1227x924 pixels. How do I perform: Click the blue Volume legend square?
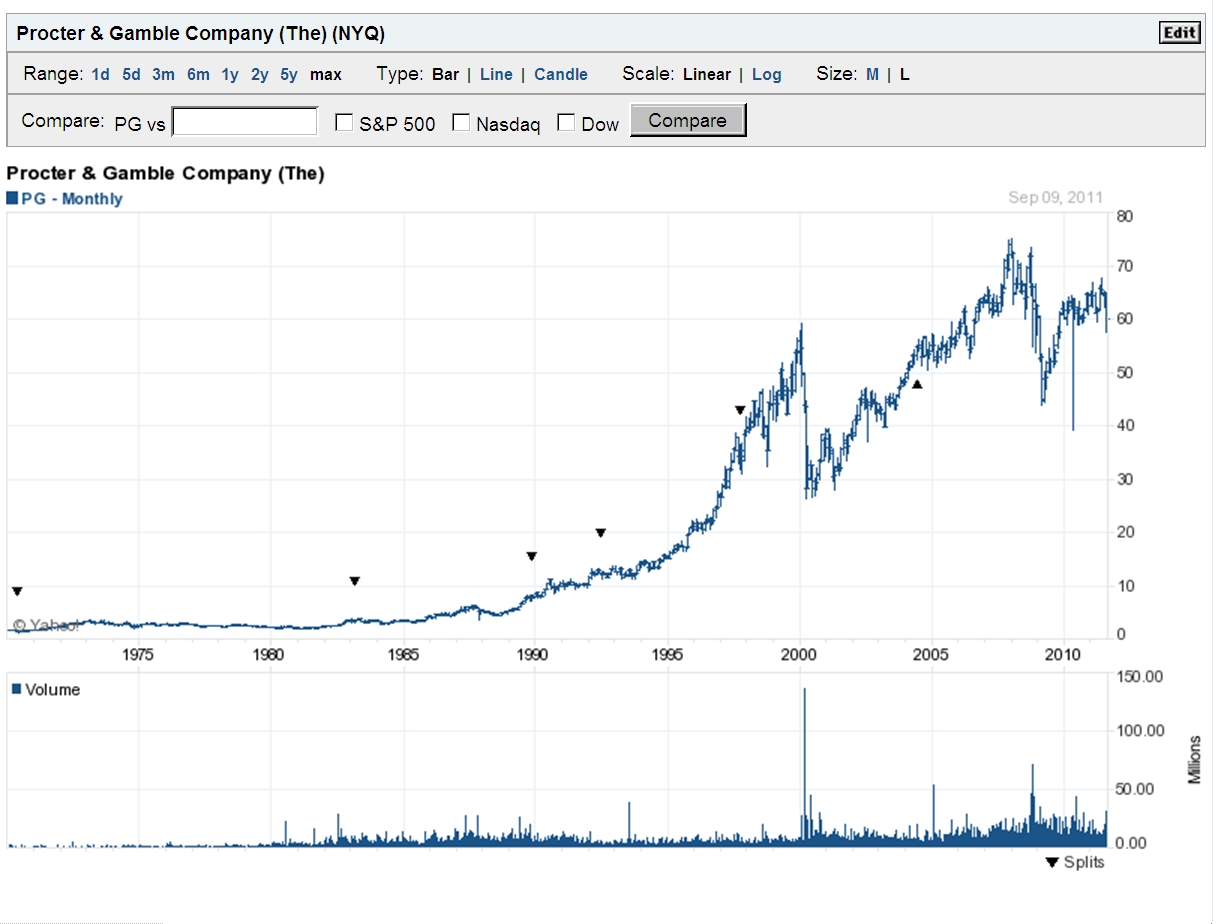click(x=16, y=689)
